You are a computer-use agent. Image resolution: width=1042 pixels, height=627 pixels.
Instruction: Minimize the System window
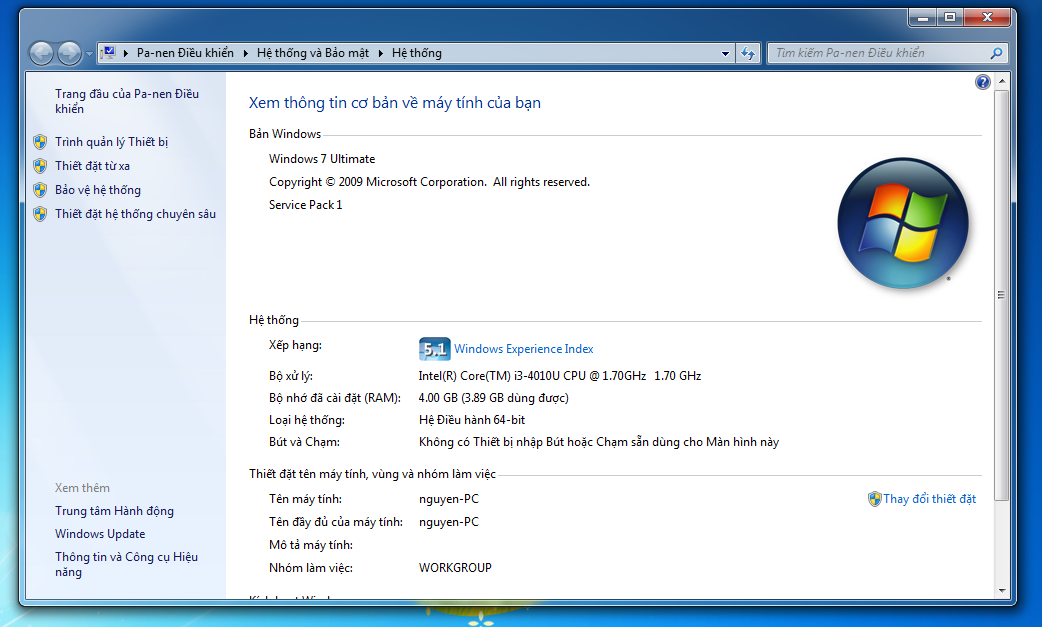pyautogui.click(x=922, y=18)
